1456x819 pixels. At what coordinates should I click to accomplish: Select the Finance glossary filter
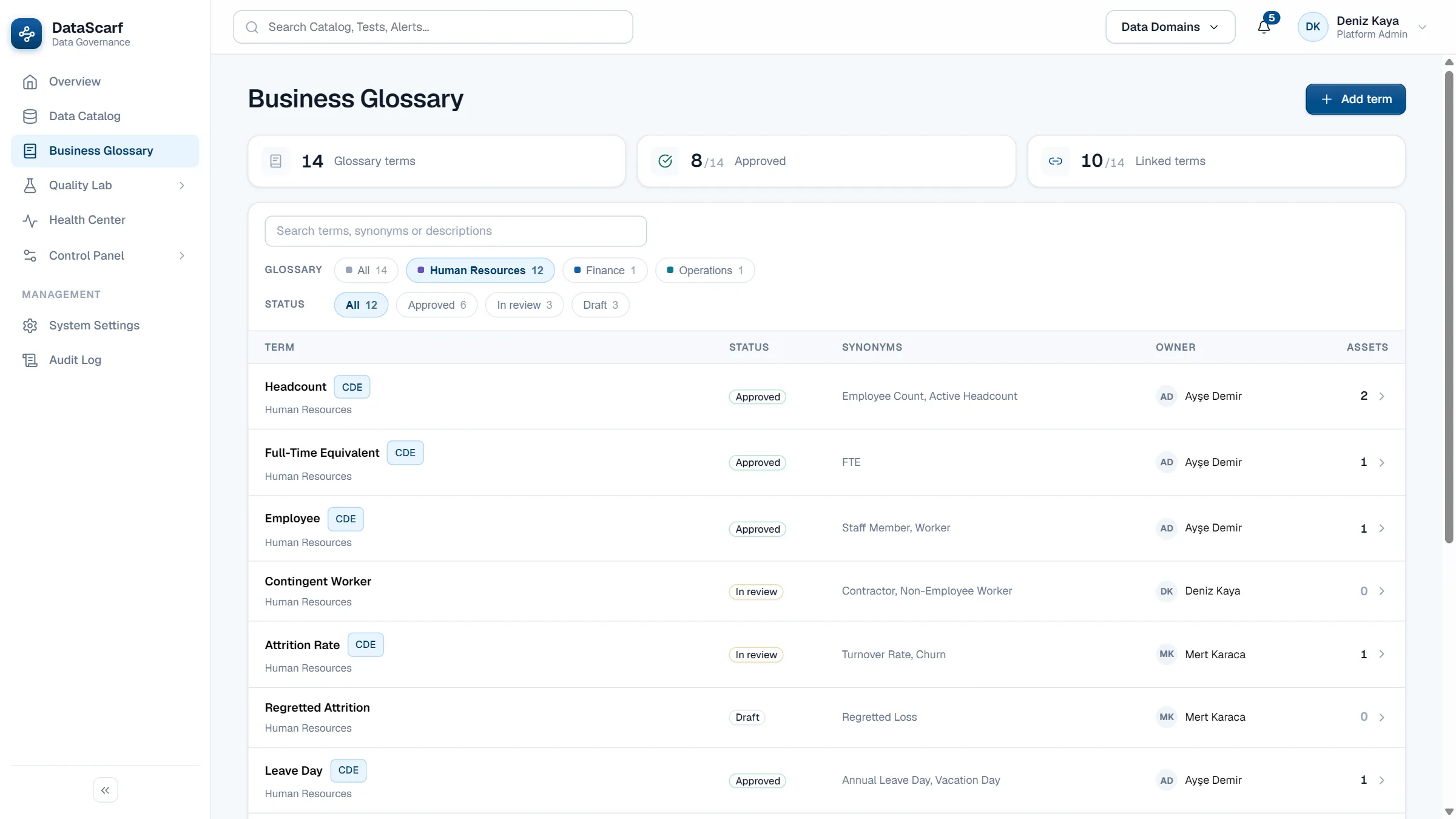(605, 271)
